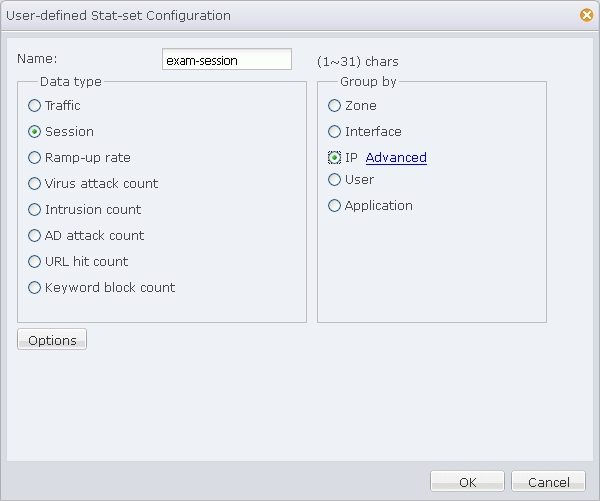
Task: Choose Application as group by
Action: [335, 205]
